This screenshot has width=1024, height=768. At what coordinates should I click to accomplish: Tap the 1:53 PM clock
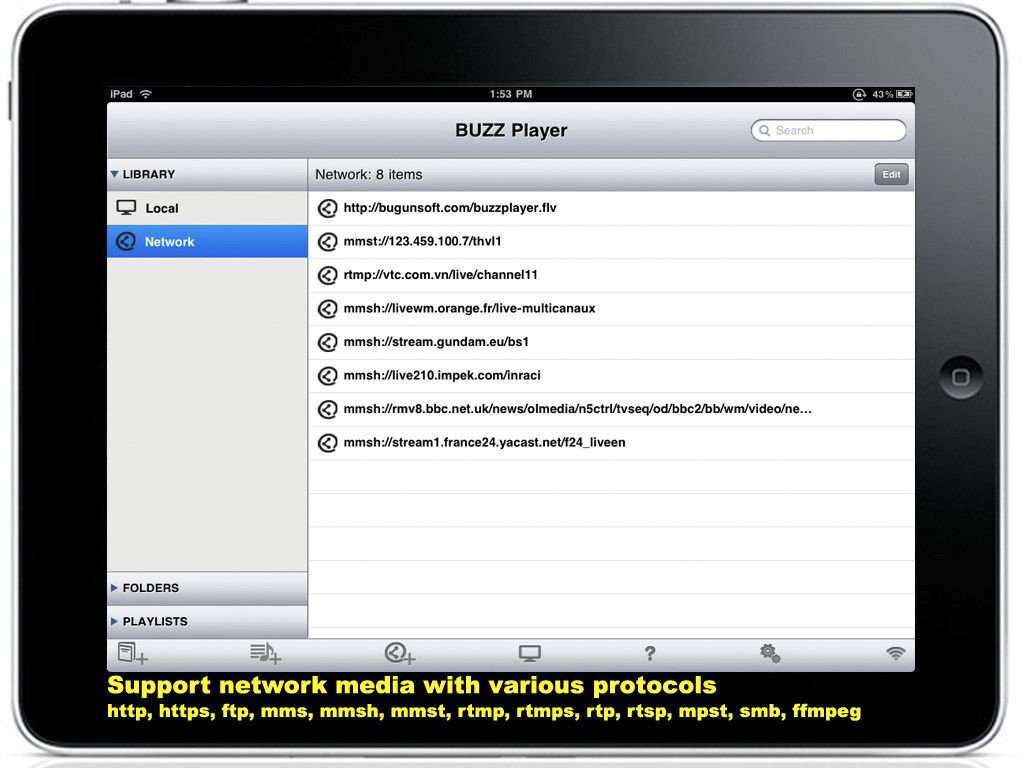tap(511, 94)
